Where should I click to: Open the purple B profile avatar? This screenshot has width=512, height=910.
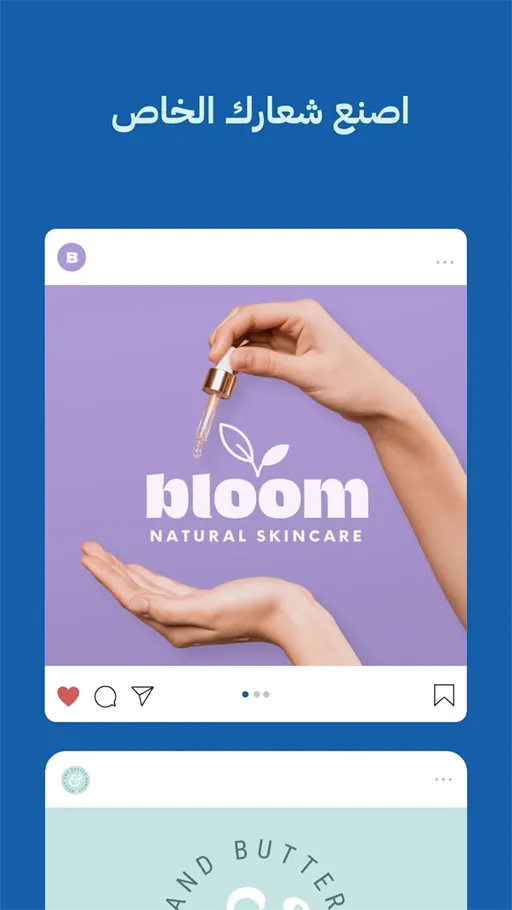(x=71, y=258)
